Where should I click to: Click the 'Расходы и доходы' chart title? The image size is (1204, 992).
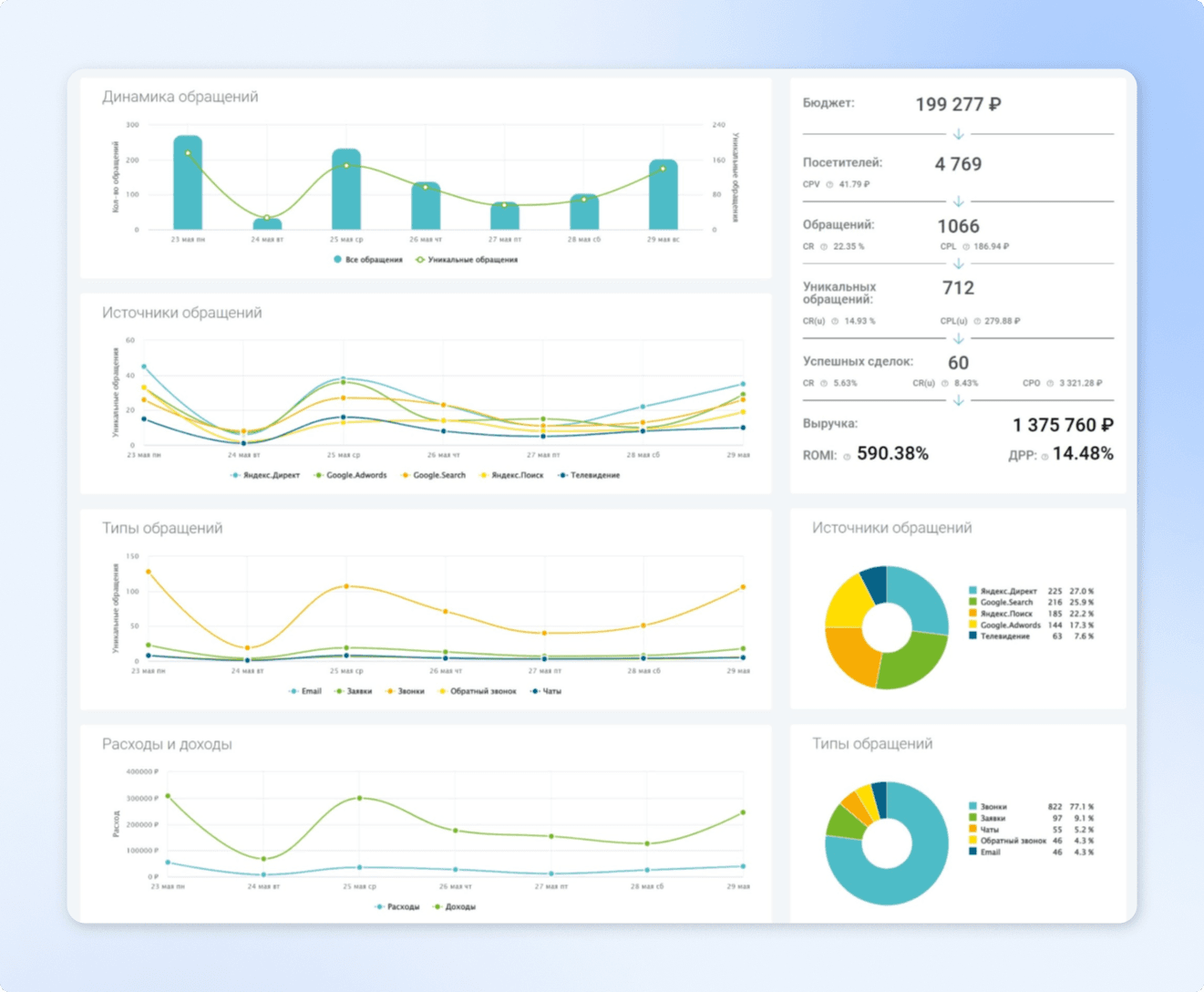click(167, 745)
